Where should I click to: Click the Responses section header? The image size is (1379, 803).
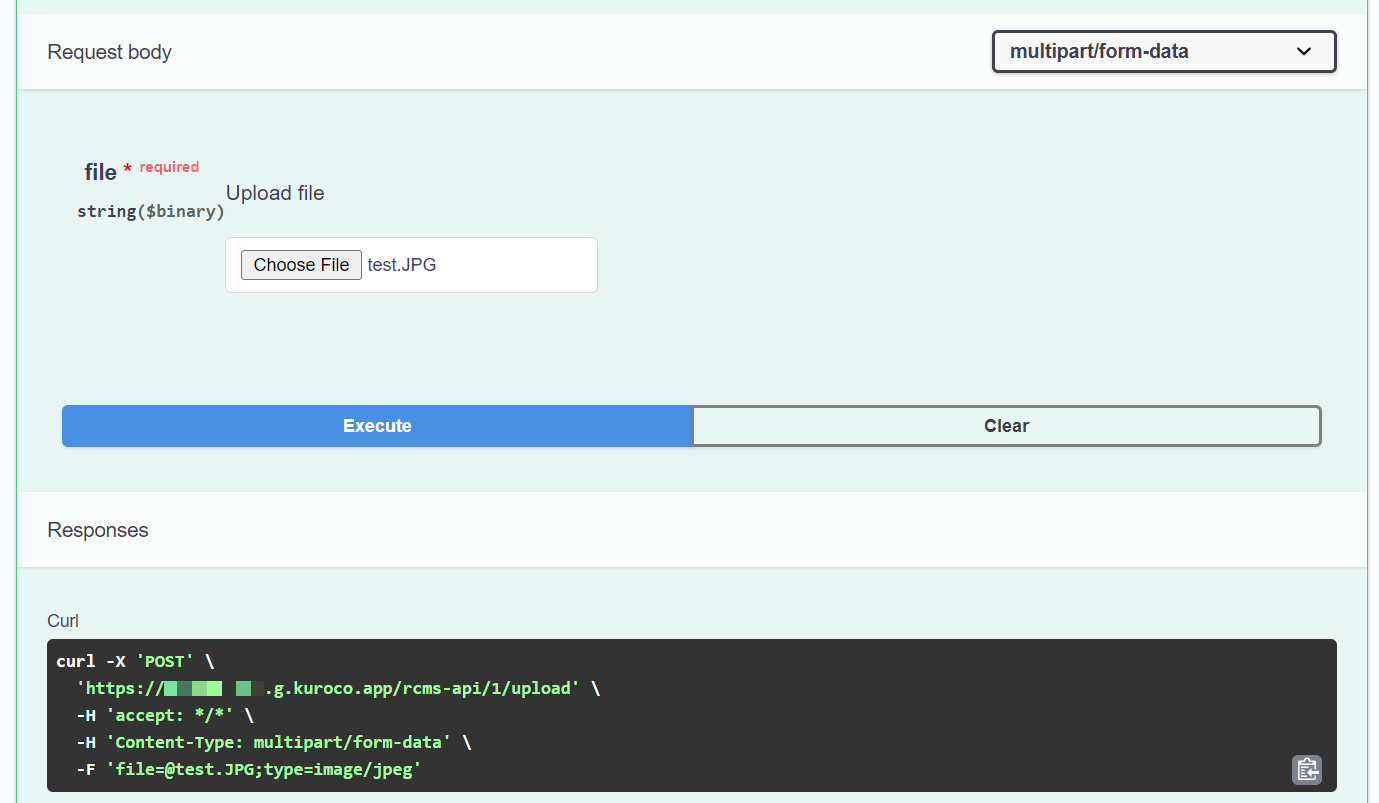(97, 530)
